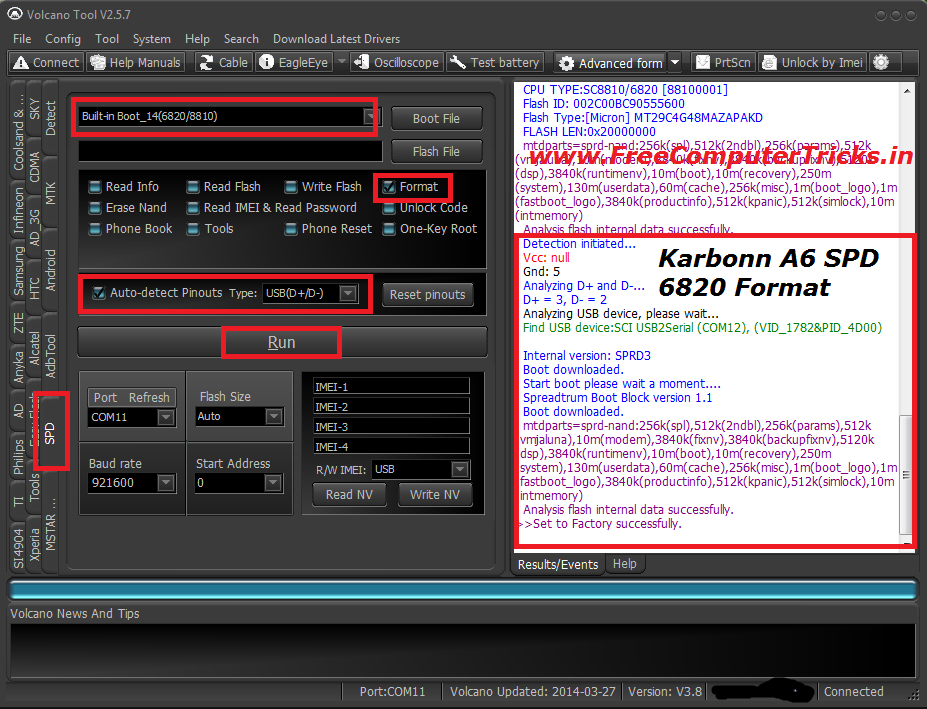Open the Config menu
Screen dimensions: 927x709
point(63,39)
